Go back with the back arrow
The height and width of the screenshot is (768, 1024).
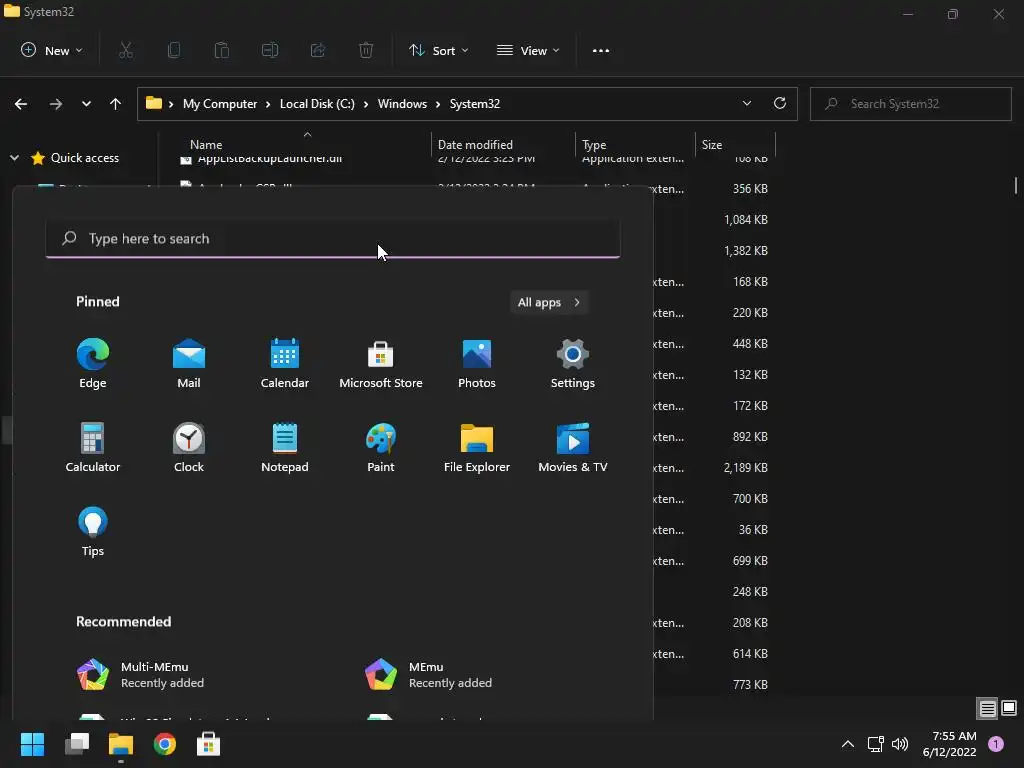pyautogui.click(x=21, y=104)
